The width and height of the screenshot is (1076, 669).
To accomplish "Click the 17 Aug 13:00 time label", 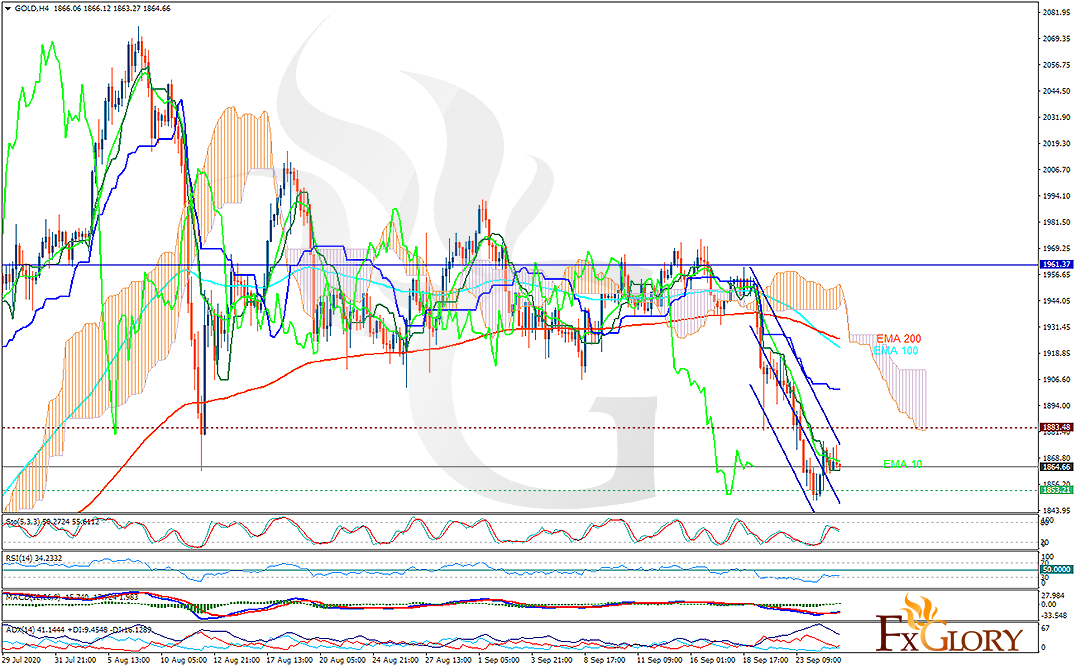I will click(289, 660).
